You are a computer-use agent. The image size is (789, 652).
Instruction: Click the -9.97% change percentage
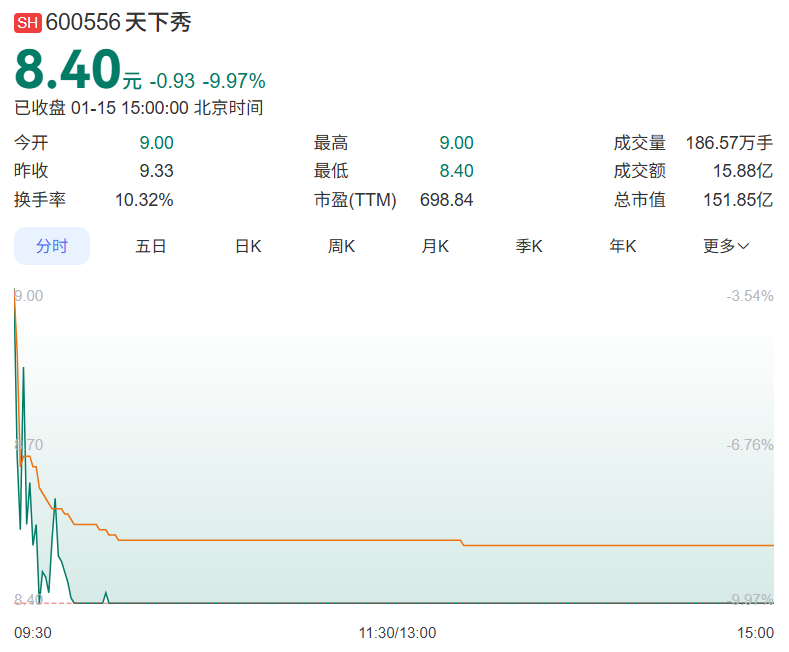(234, 81)
